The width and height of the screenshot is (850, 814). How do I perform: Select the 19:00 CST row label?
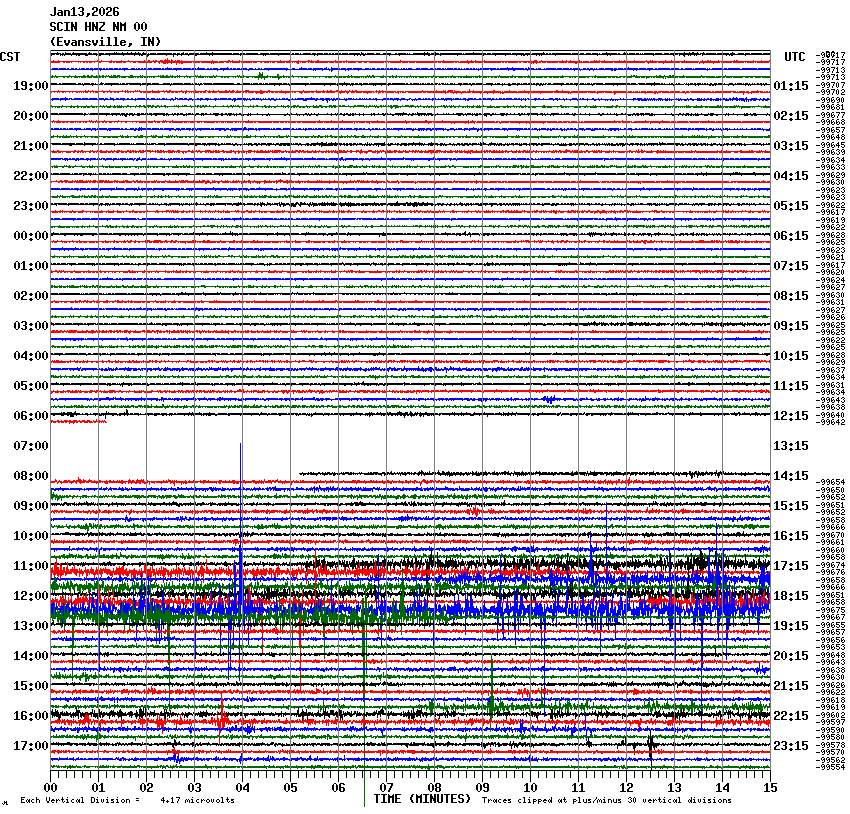30,86
